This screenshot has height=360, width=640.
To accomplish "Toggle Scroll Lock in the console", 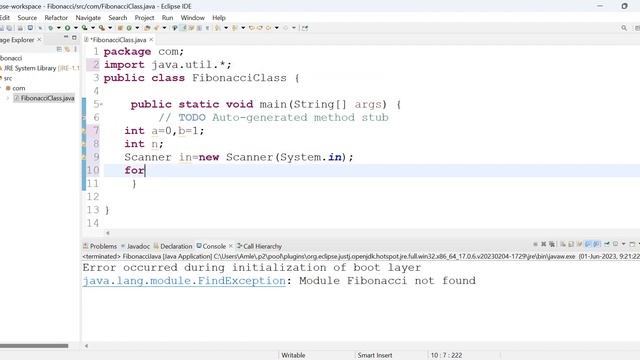I will pyautogui.click(x=571, y=244).
